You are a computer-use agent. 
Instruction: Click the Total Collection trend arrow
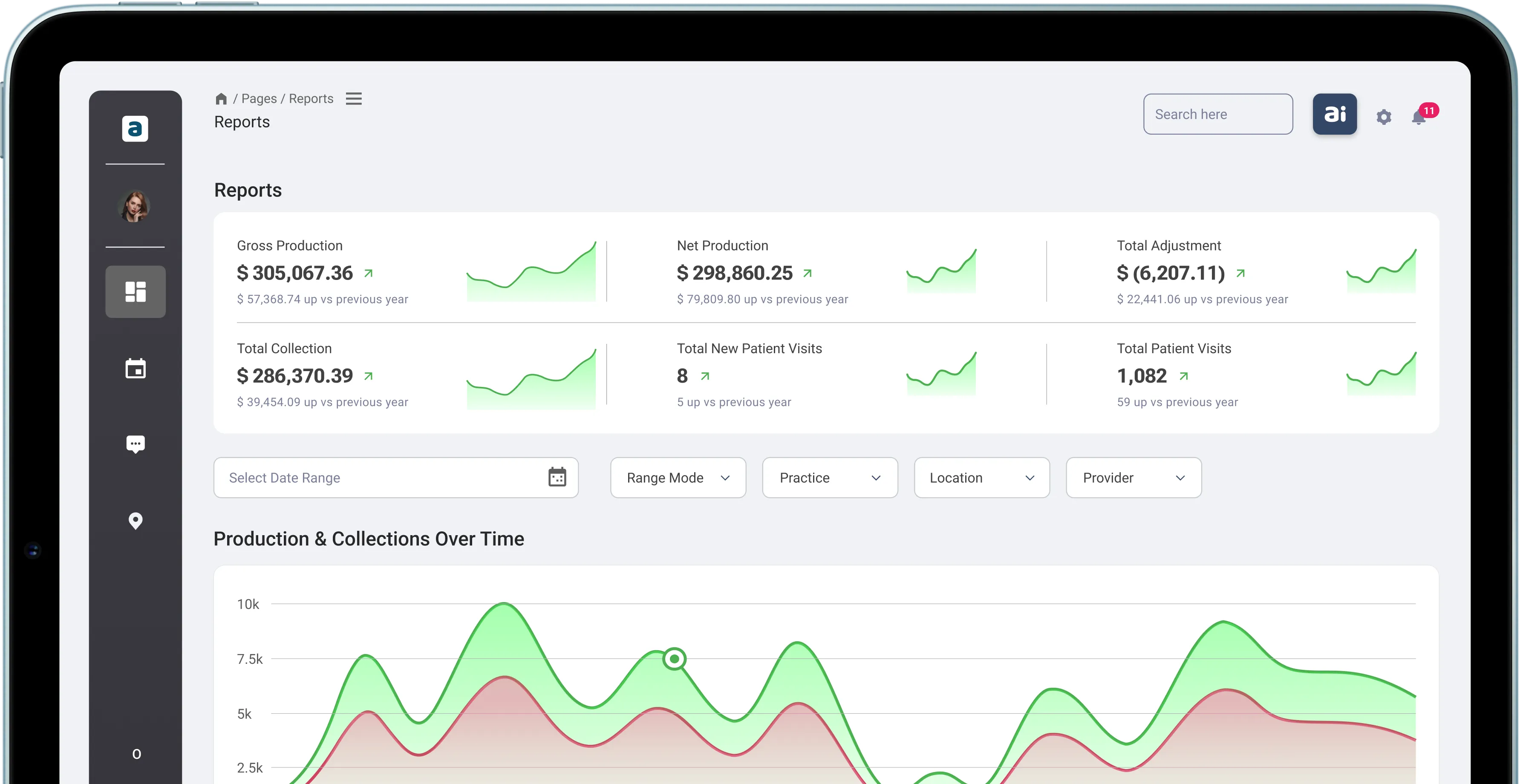pos(368,376)
